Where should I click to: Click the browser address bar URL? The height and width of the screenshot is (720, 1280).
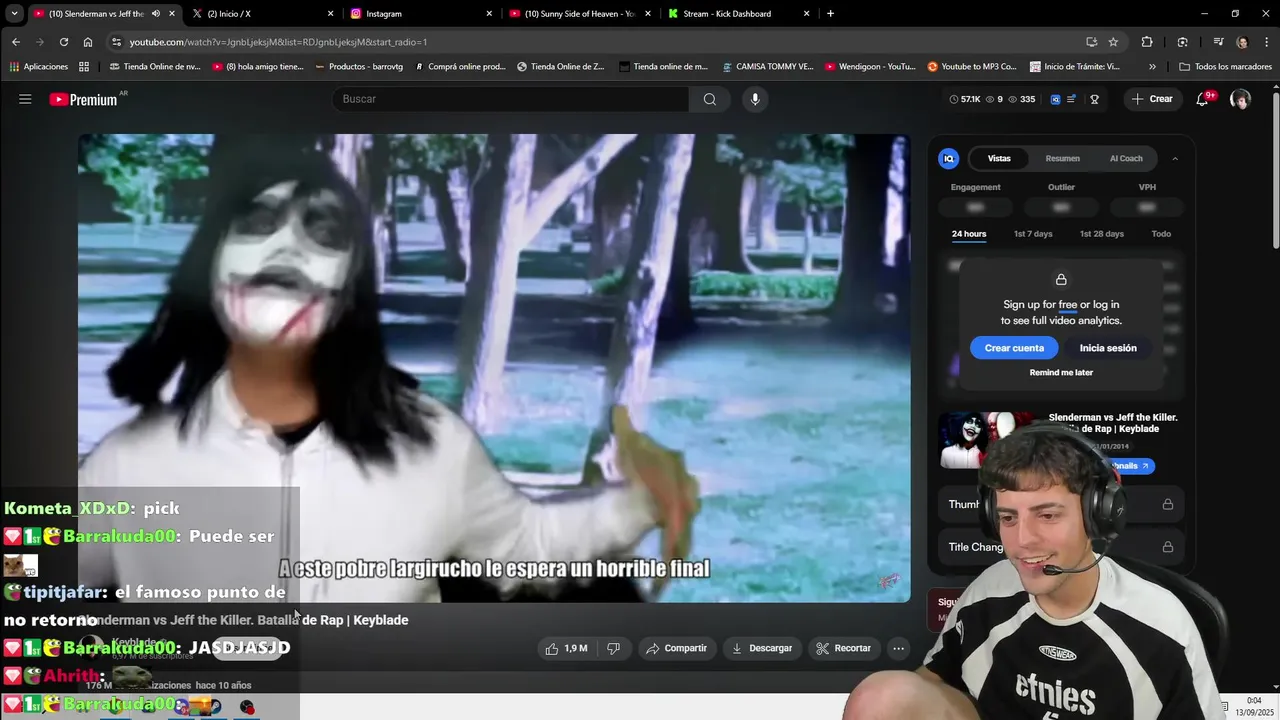[x=278, y=42]
